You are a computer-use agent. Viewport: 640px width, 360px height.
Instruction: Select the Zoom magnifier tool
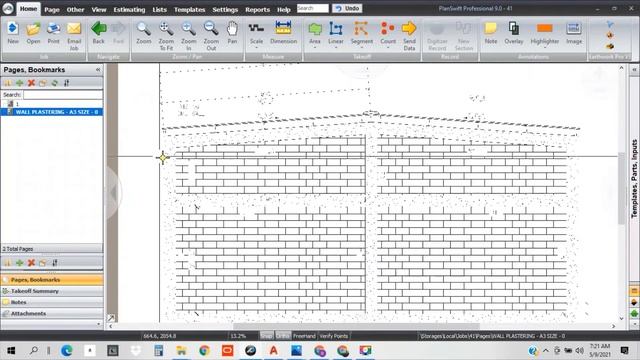(x=144, y=33)
